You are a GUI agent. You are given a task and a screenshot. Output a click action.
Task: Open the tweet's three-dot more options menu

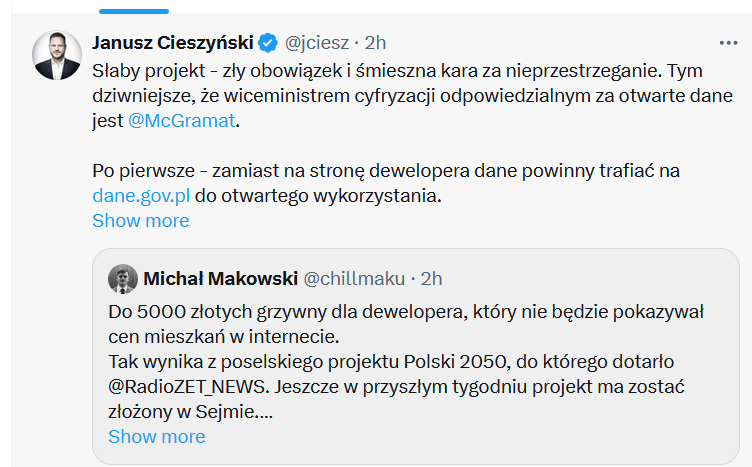(728, 43)
